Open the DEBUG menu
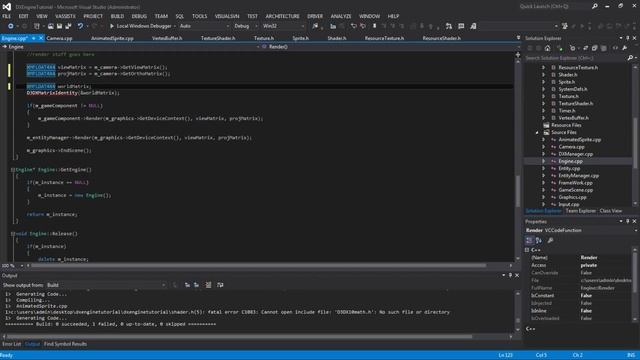 [139, 16]
